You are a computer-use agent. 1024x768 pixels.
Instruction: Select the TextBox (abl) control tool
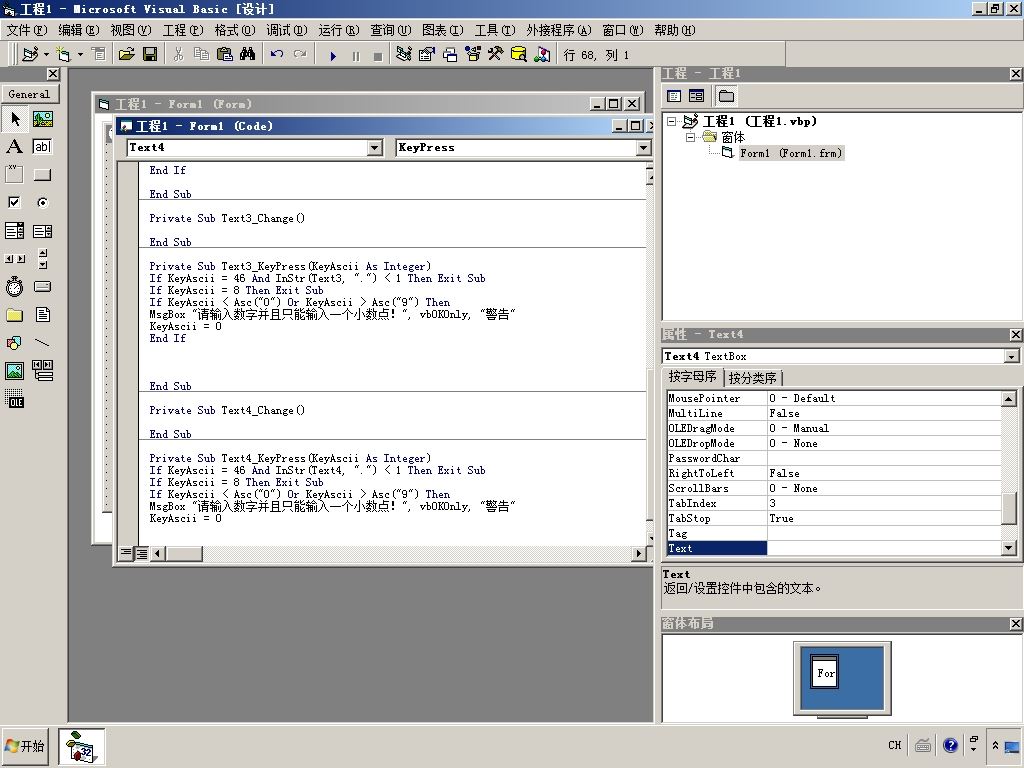pos(42,146)
